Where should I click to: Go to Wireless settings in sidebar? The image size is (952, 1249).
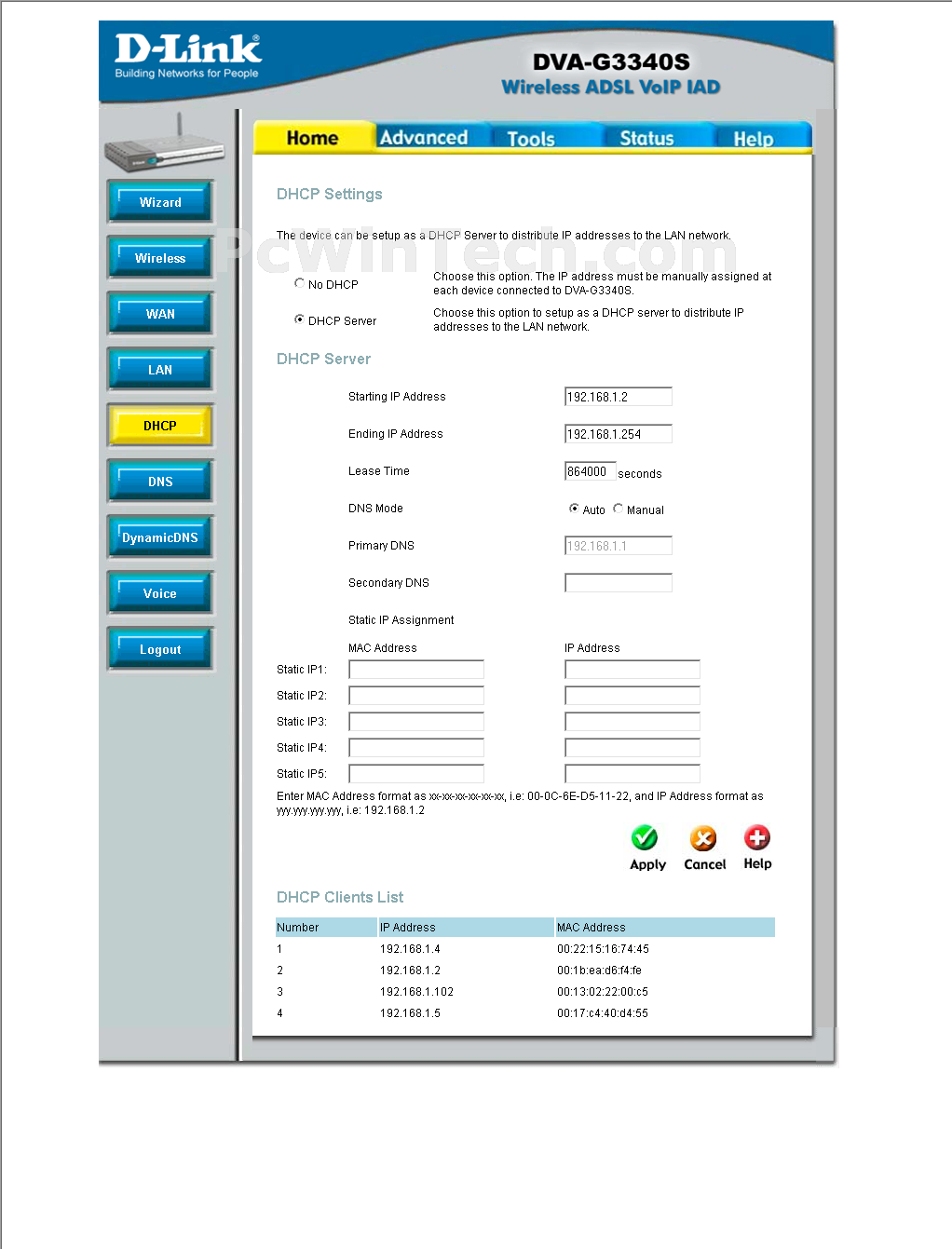pos(160,258)
